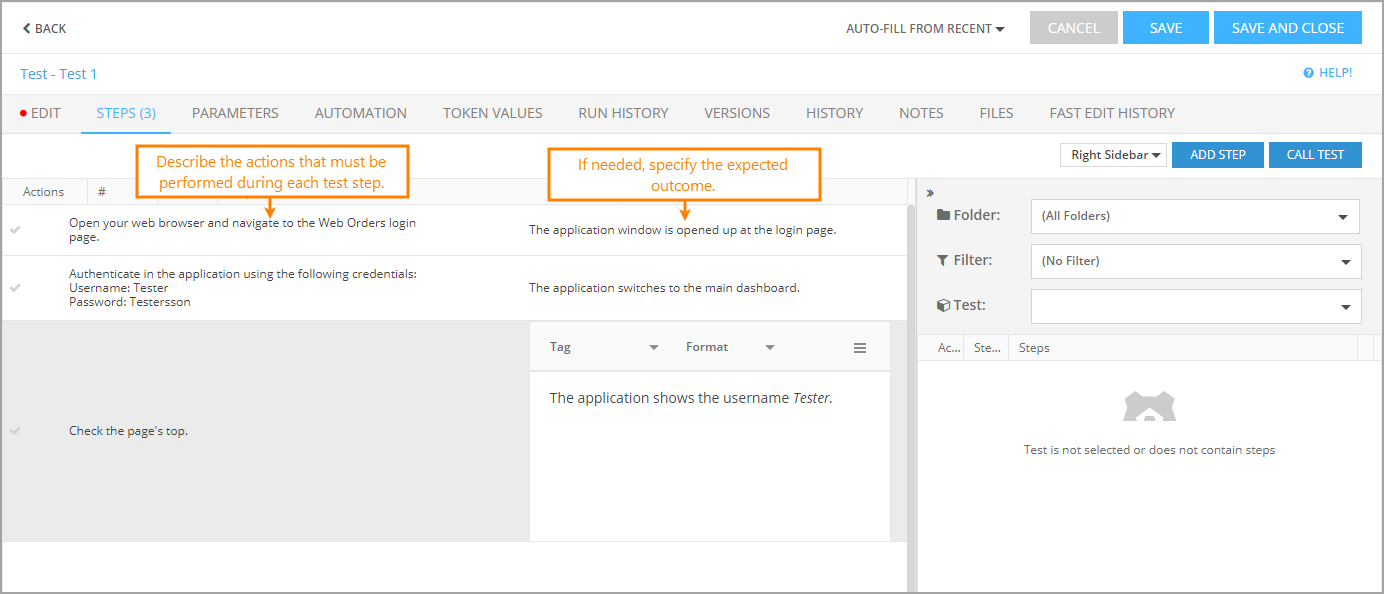Open the RUN HISTORY tab
This screenshot has height=594, width=1384.
[x=623, y=113]
